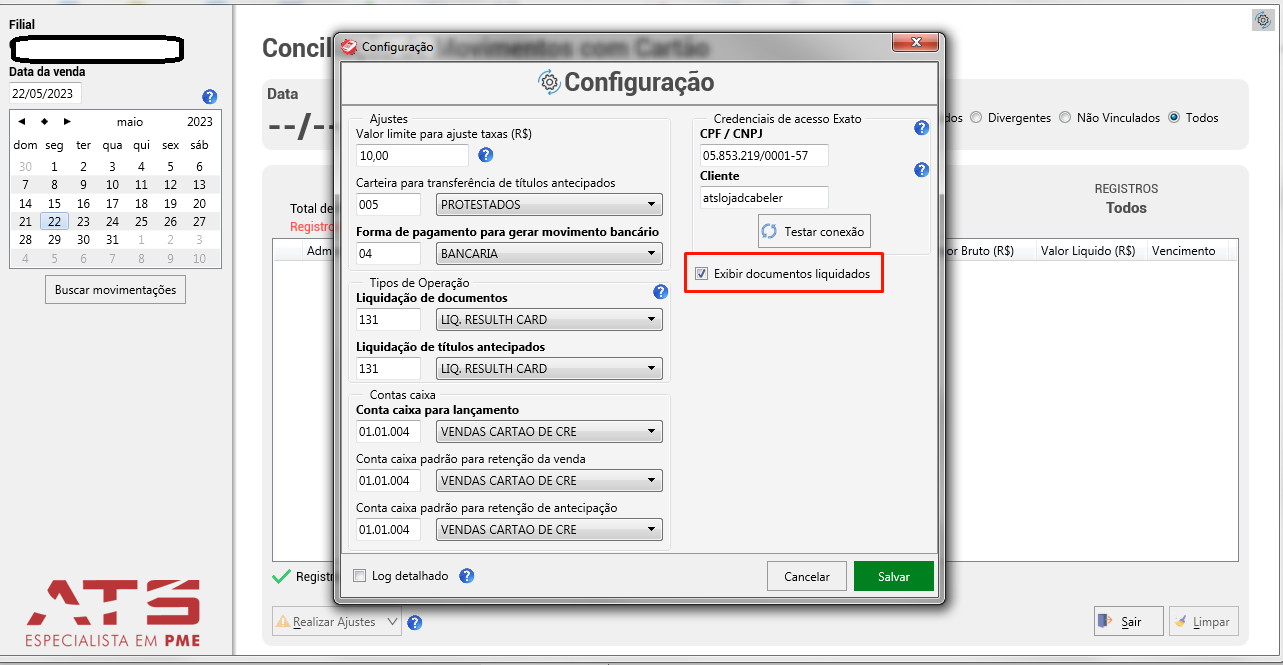Expand Conta caixa para lançamento dropdown

(x=549, y=432)
